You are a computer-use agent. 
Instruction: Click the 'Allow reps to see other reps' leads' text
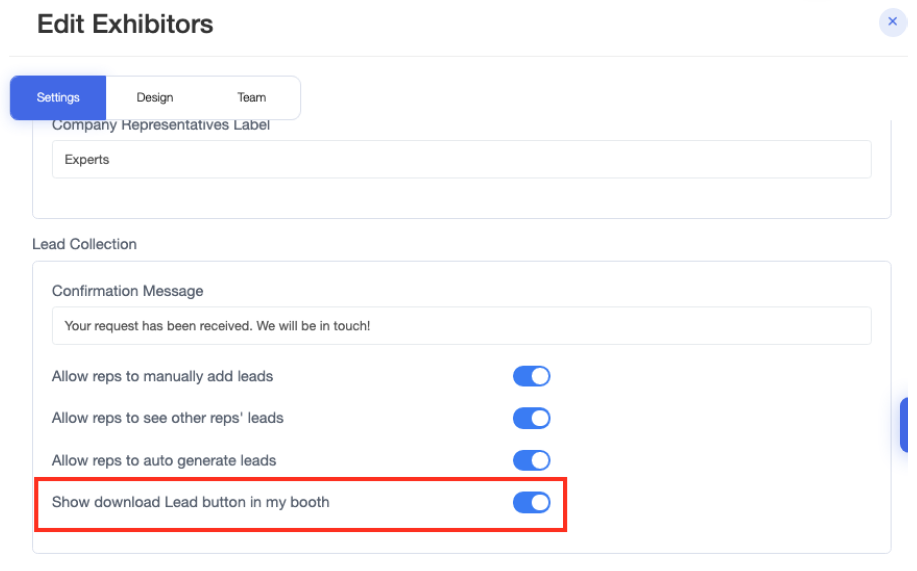pos(167,418)
